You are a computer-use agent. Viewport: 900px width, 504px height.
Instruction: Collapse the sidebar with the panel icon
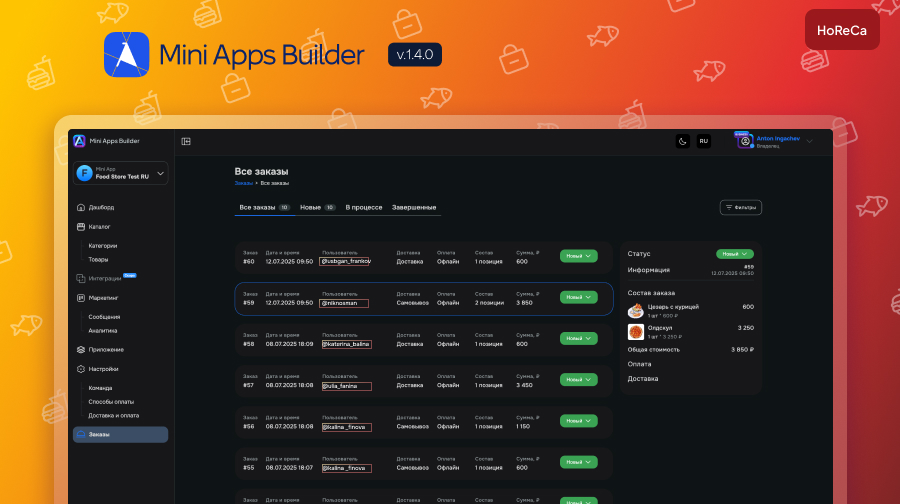point(186,141)
